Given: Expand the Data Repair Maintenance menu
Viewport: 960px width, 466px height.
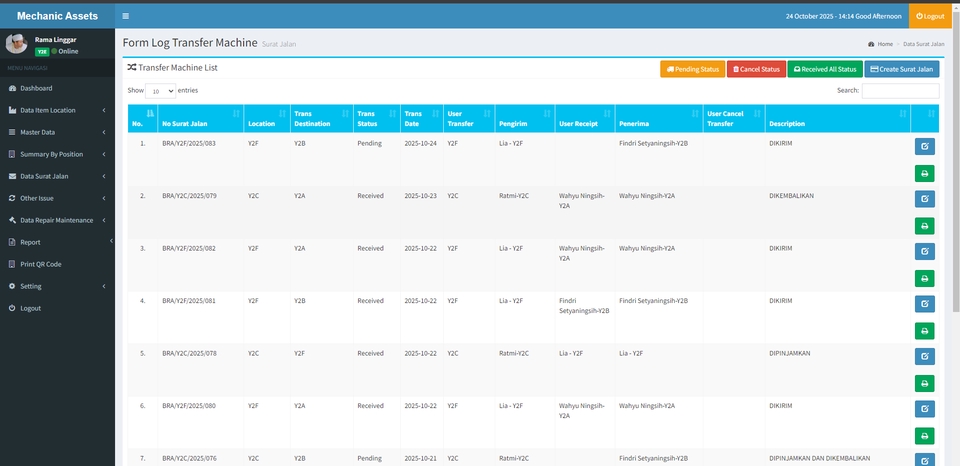Looking at the screenshot, I should 57,220.
